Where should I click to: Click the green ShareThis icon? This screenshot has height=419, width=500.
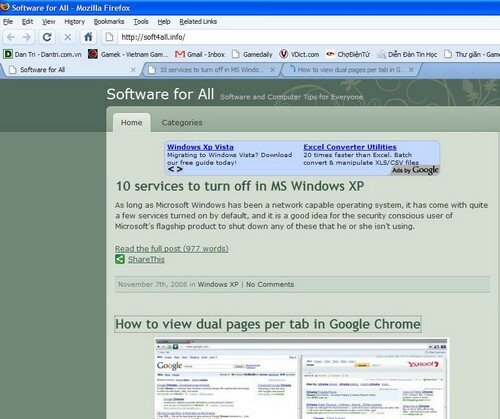click(120, 259)
